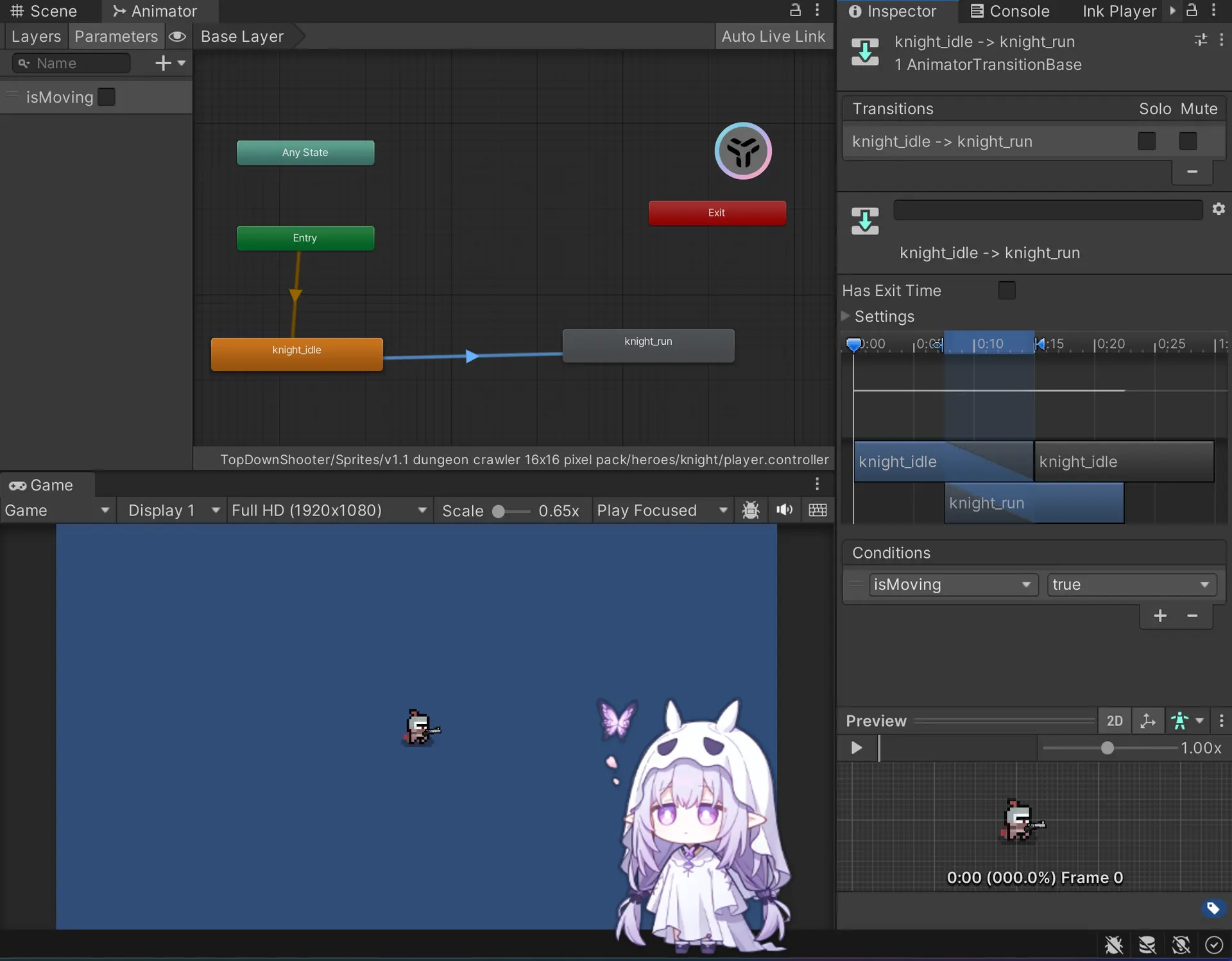Click the Unity assistant circular icon in graph
Viewport: 1232px width, 961px height.
coord(743,151)
